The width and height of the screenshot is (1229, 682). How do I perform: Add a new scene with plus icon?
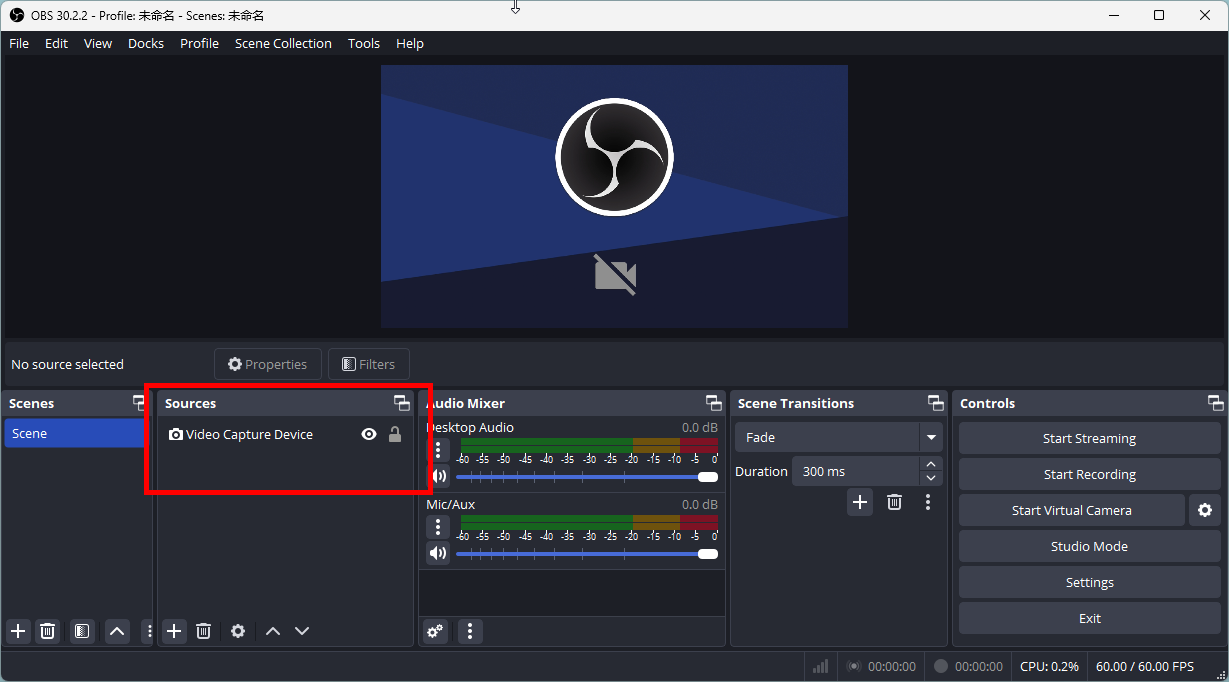[18, 631]
